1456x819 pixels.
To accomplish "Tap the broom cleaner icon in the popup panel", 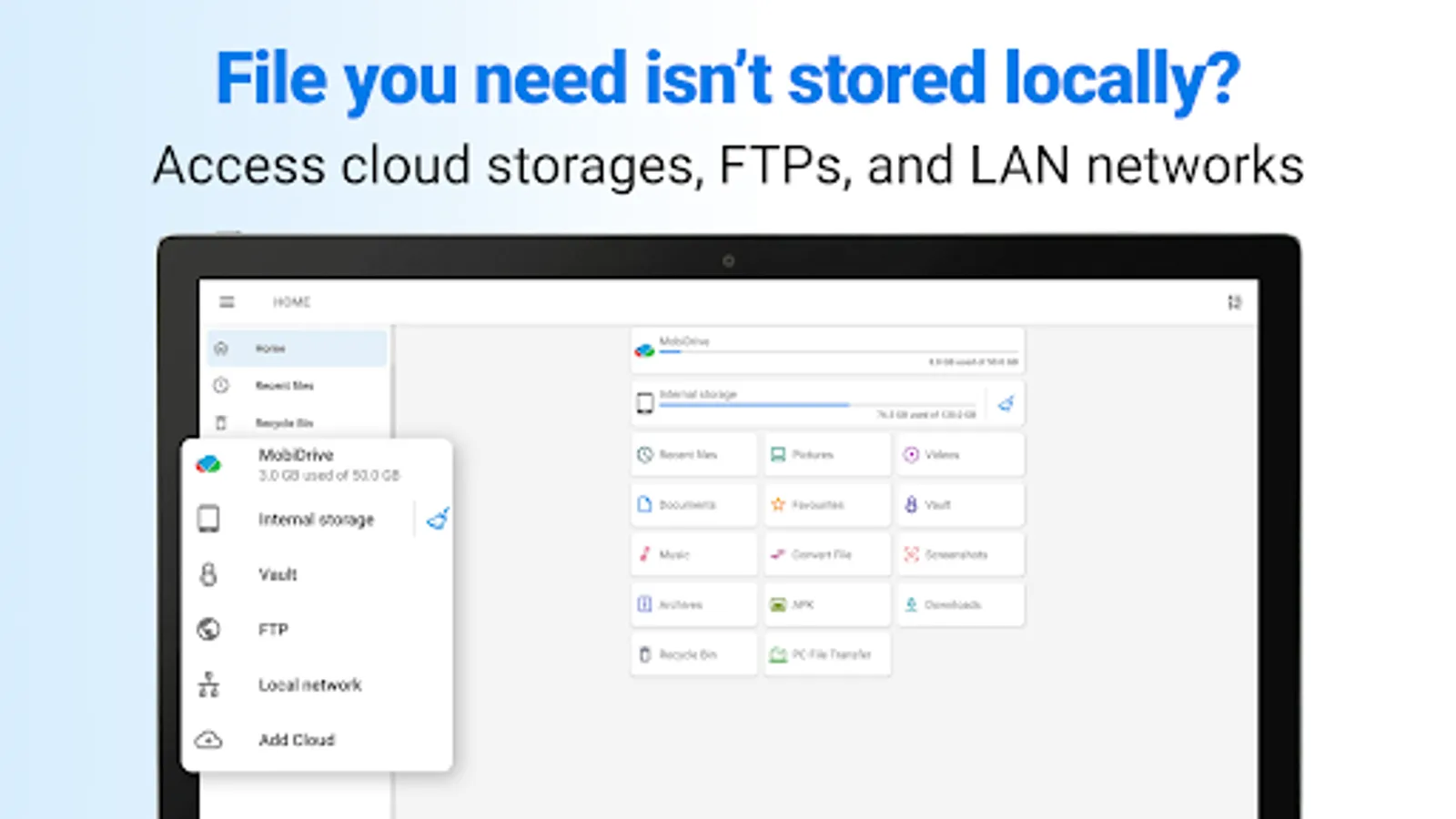I will (438, 519).
